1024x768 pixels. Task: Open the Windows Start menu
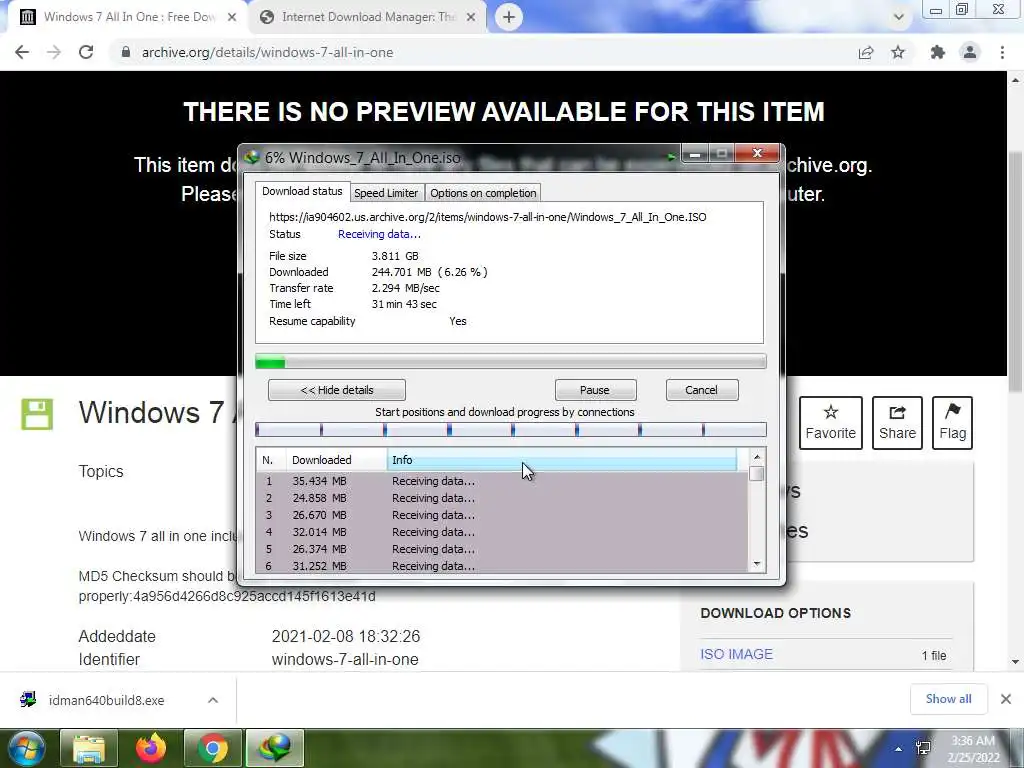pyautogui.click(x=25, y=748)
